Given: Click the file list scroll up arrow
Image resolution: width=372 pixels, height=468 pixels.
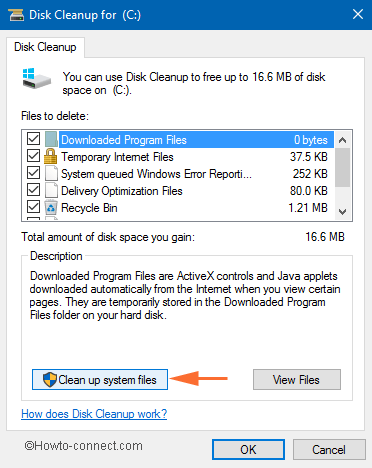Looking at the screenshot, I should (342, 140).
